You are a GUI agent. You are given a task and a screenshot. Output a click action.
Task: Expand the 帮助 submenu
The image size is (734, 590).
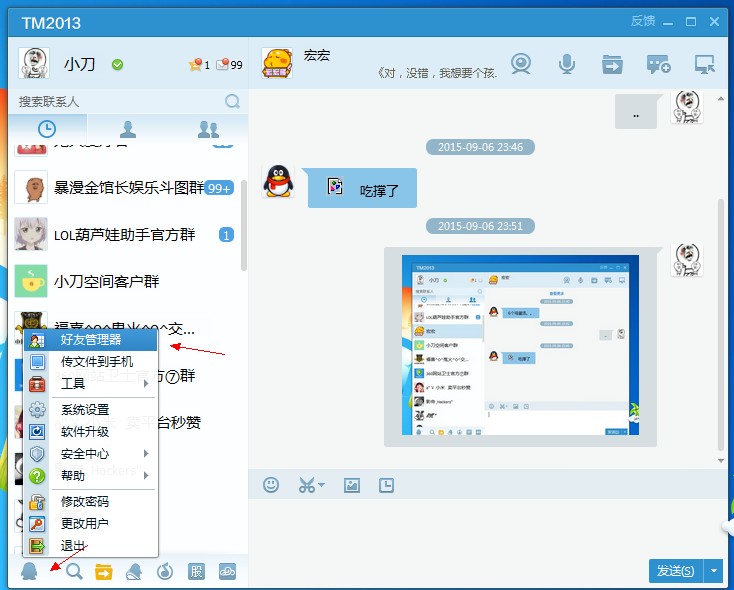[91, 476]
